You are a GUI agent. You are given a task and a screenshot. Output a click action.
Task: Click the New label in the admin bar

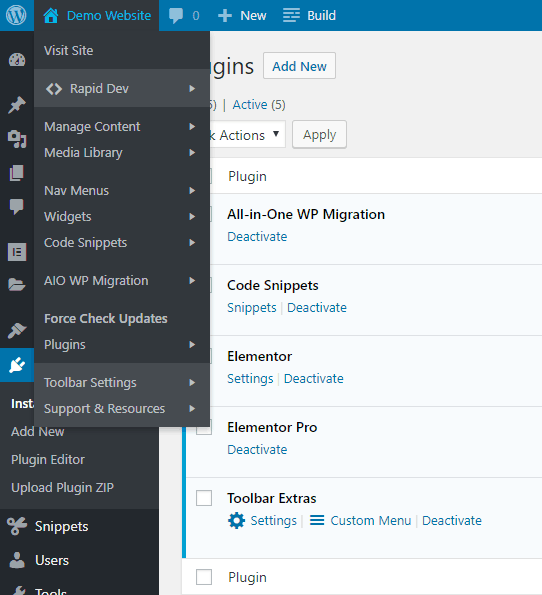point(253,16)
